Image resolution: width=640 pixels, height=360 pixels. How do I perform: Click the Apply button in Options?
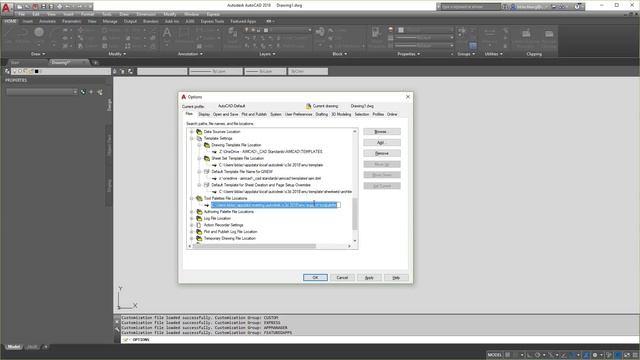pos(369,278)
